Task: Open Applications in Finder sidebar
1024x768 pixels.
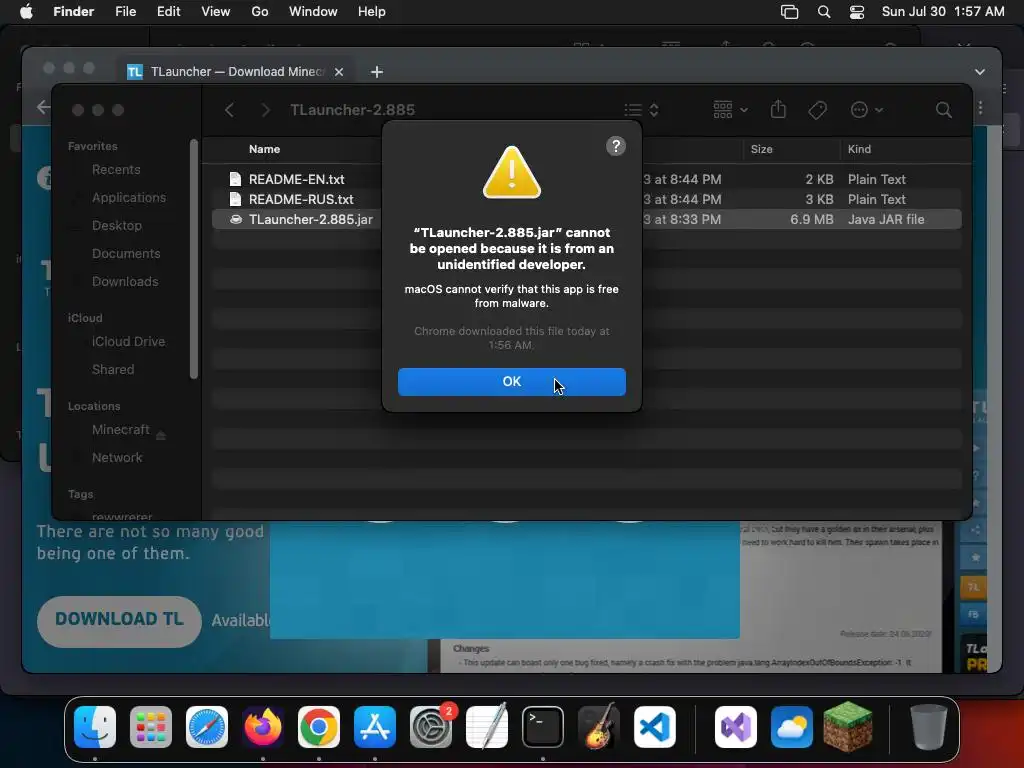Action: (129, 197)
